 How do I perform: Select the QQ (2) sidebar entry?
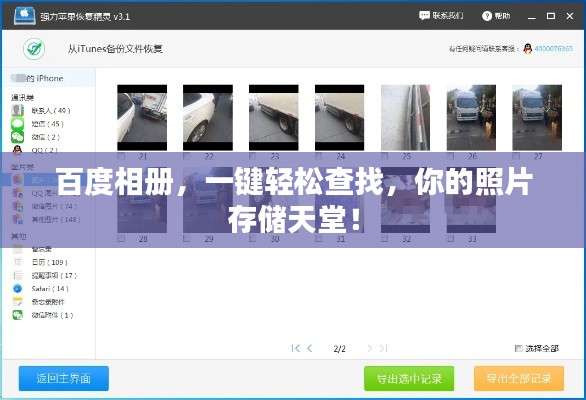pyautogui.click(x=34, y=150)
